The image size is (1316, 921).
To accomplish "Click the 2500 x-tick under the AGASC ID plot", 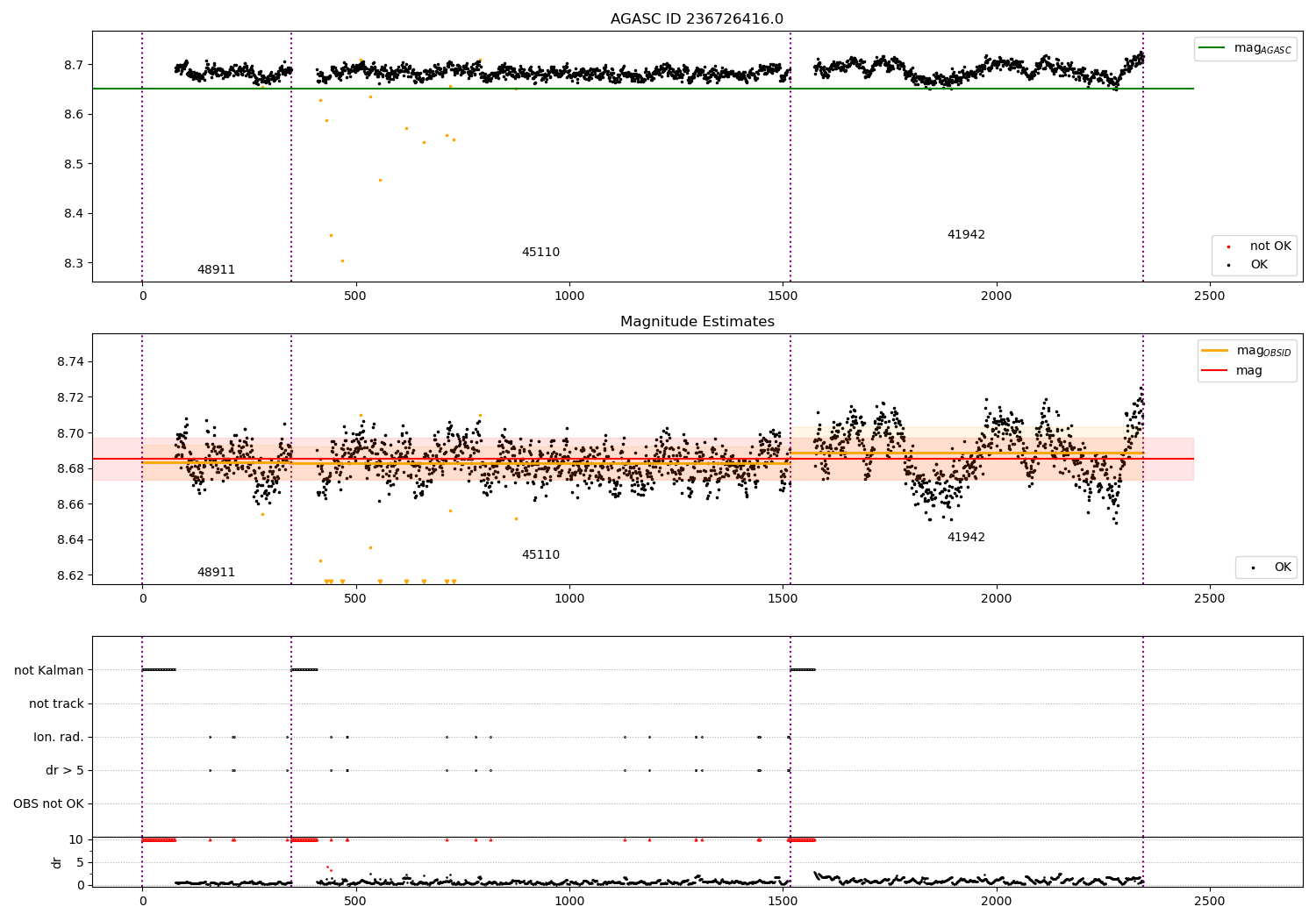I will [x=1210, y=297].
